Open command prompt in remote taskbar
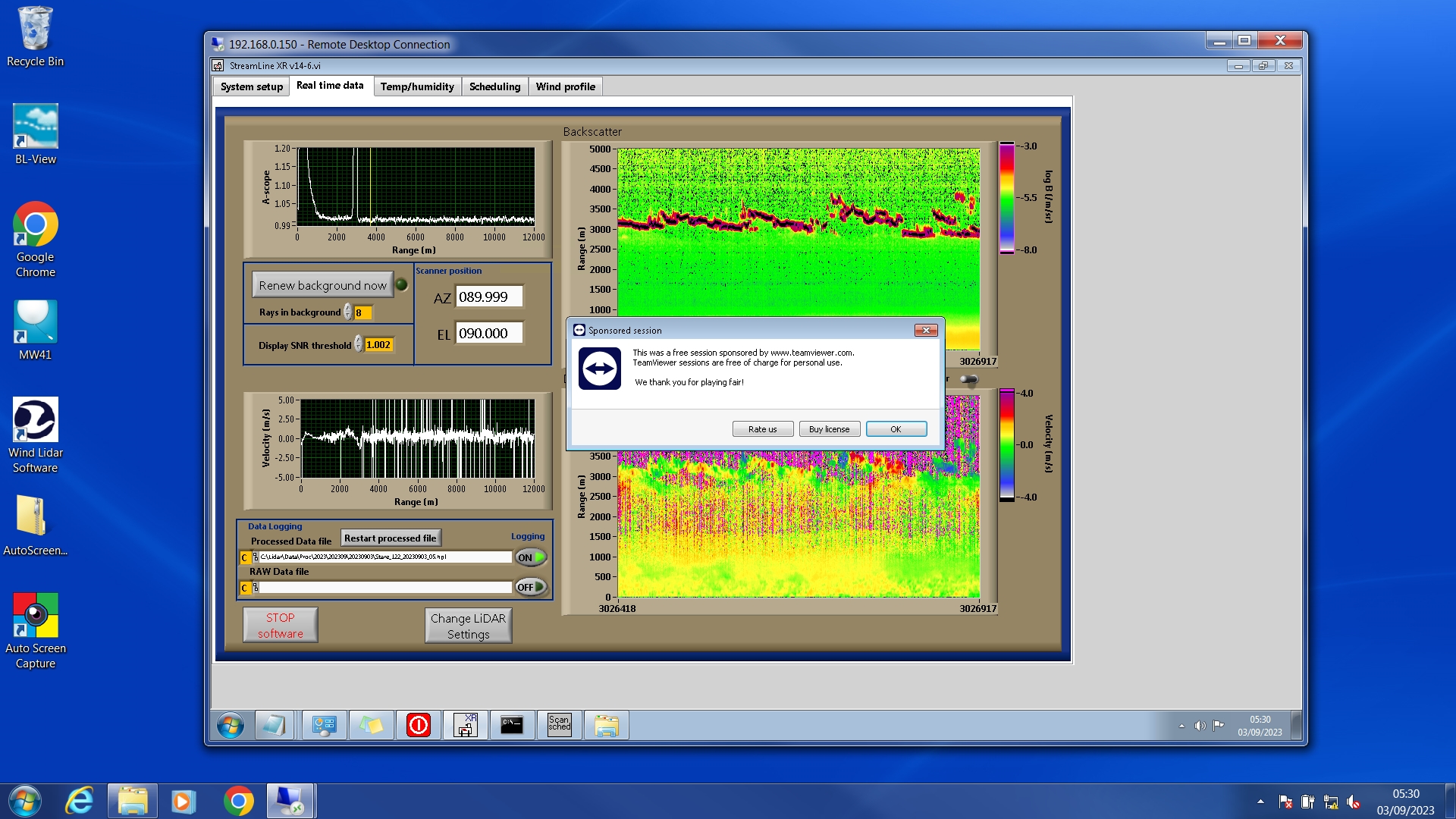The width and height of the screenshot is (1456, 819). pos(512,726)
